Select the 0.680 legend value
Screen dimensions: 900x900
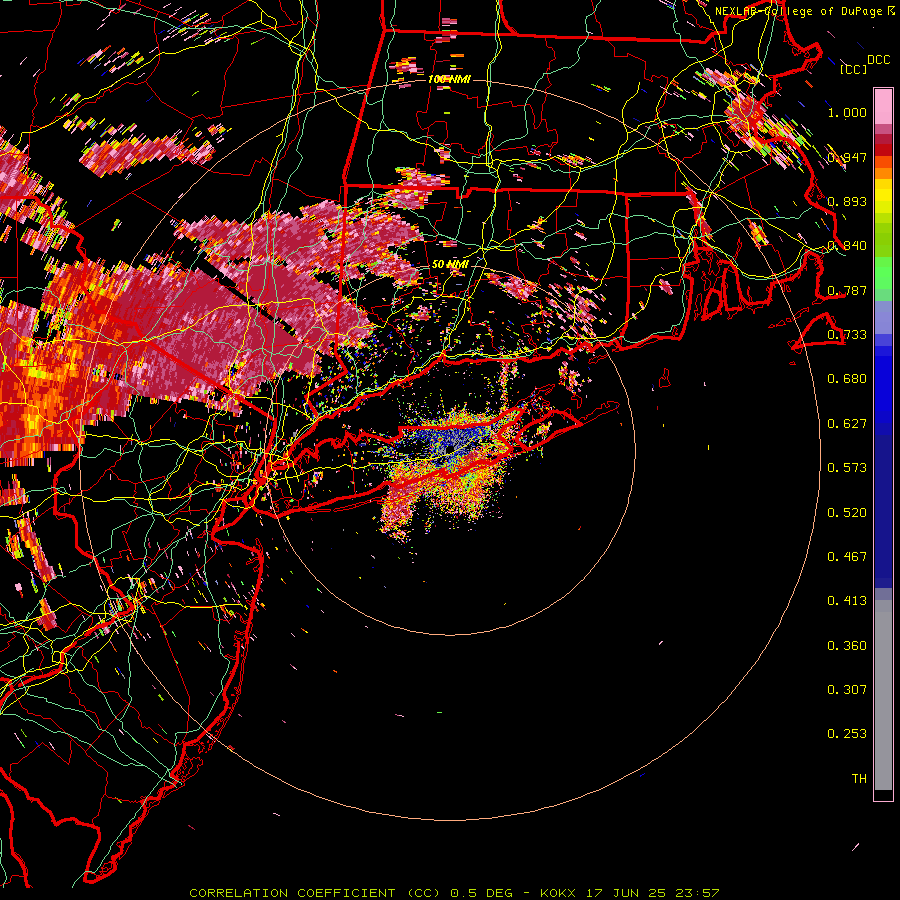coord(847,379)
